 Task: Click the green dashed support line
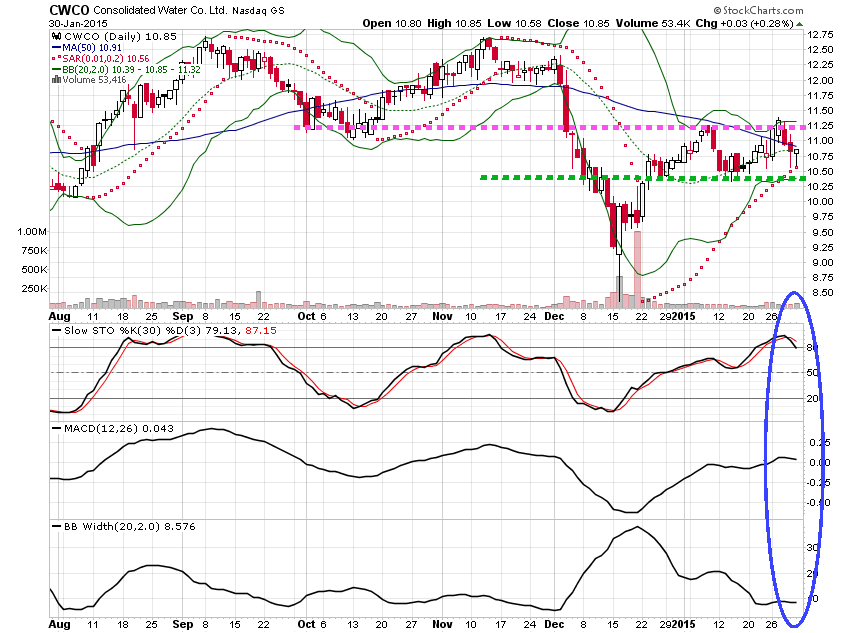(643, 178)
